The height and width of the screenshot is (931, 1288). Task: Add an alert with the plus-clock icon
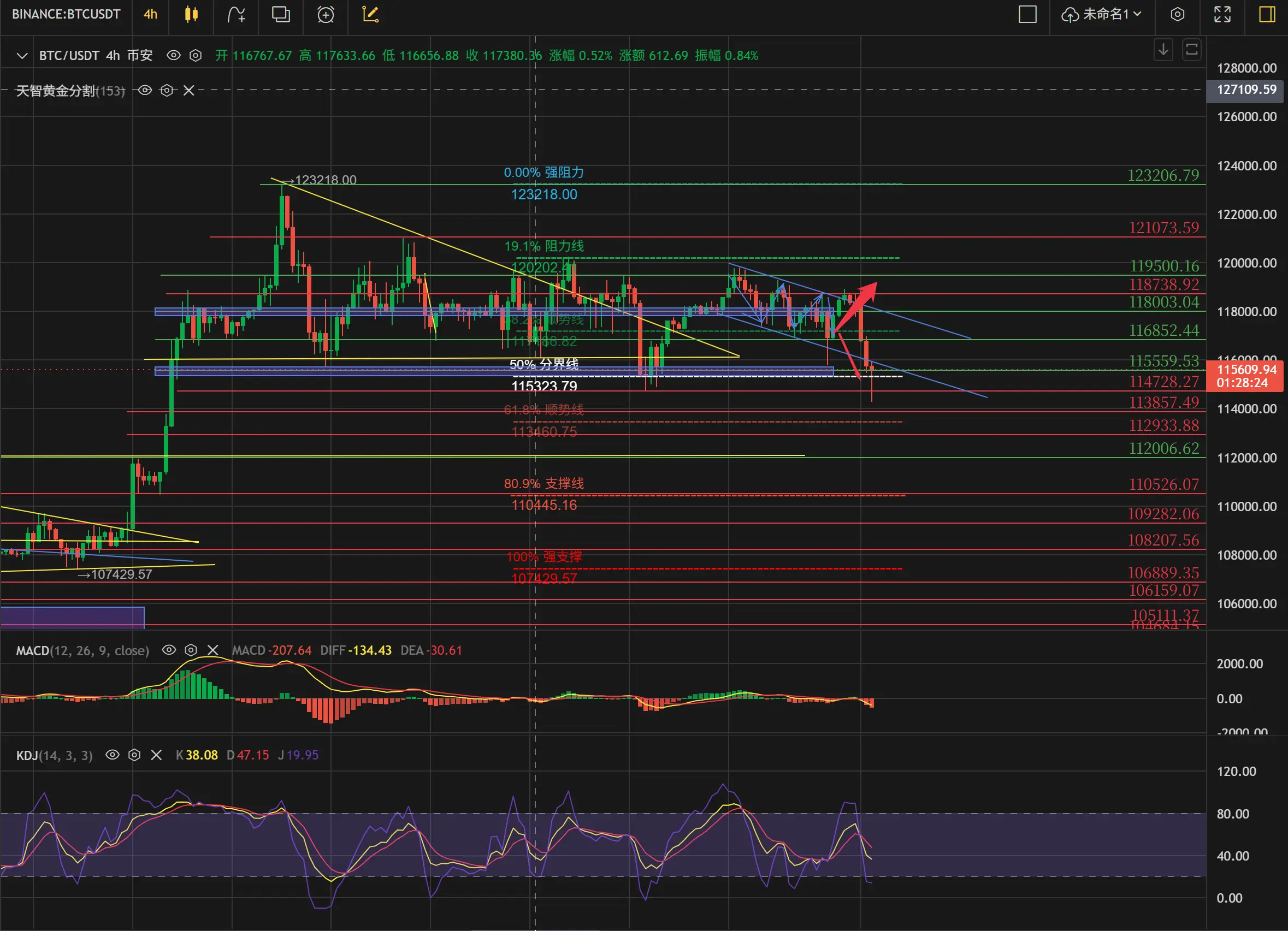coord(326,14)
